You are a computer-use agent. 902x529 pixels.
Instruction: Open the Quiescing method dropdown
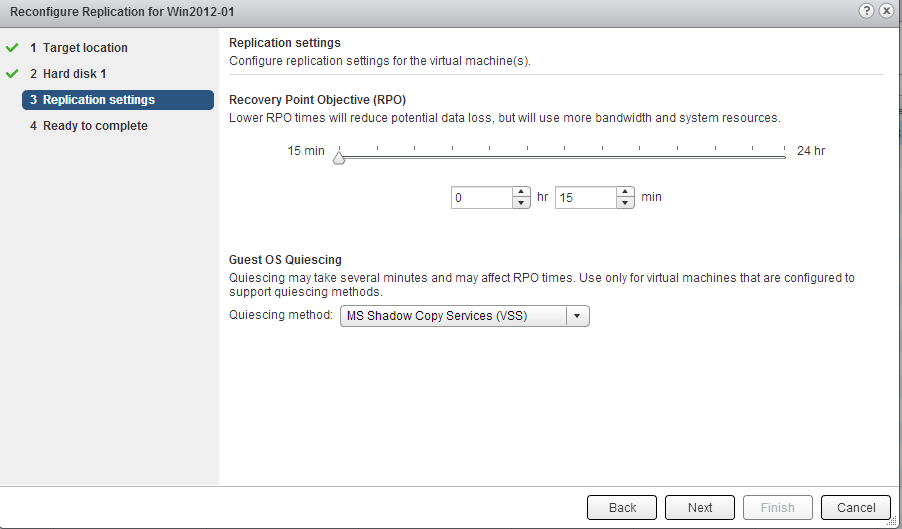coord(453,316)
